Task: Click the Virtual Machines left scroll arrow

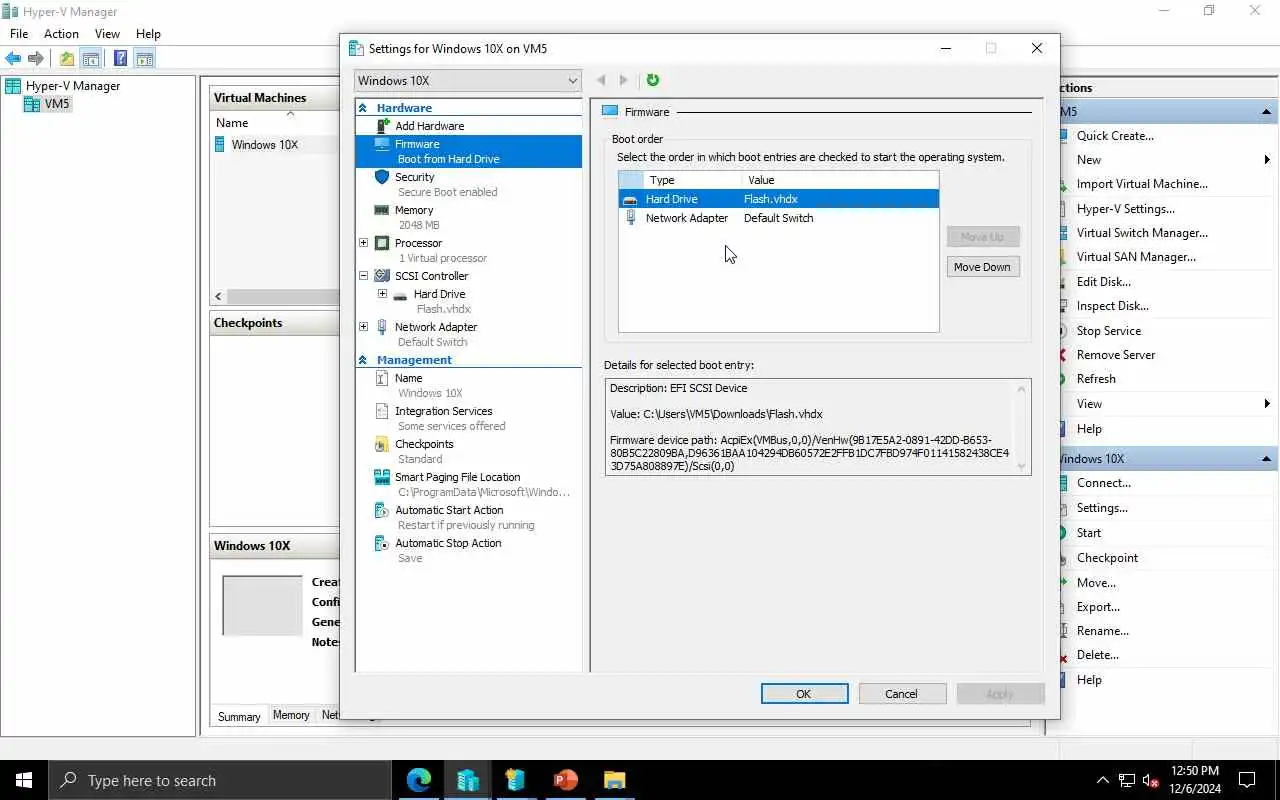Action: (x=219, y=297)
